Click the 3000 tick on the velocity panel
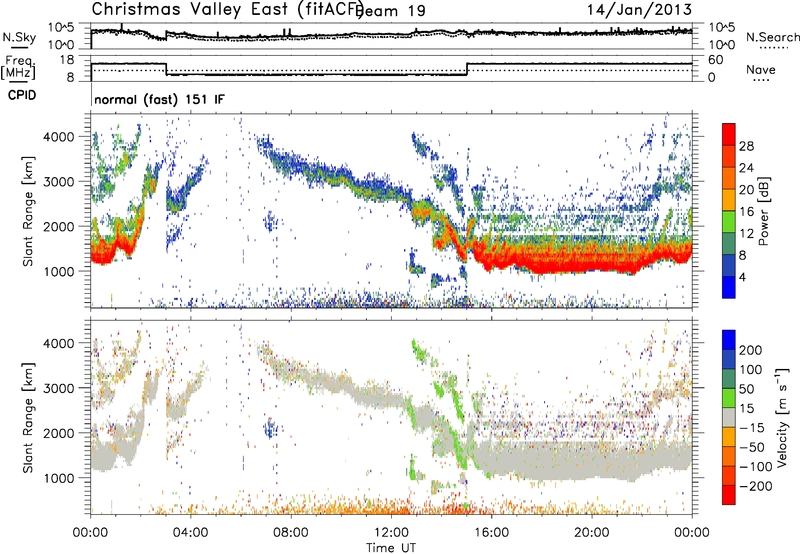 [x=58, y=388]
